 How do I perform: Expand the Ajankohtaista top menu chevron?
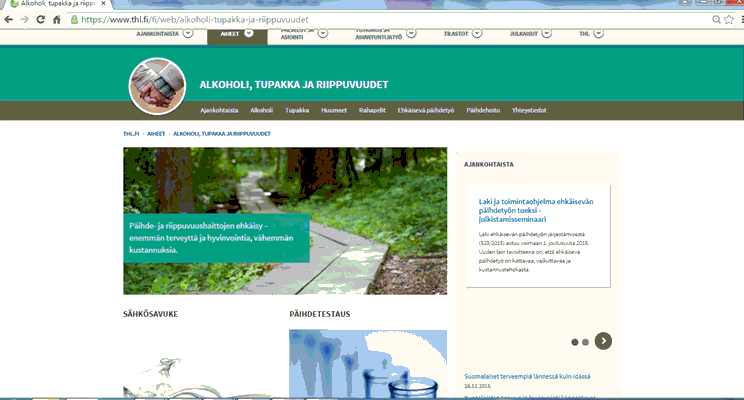[x=188, y=33]
